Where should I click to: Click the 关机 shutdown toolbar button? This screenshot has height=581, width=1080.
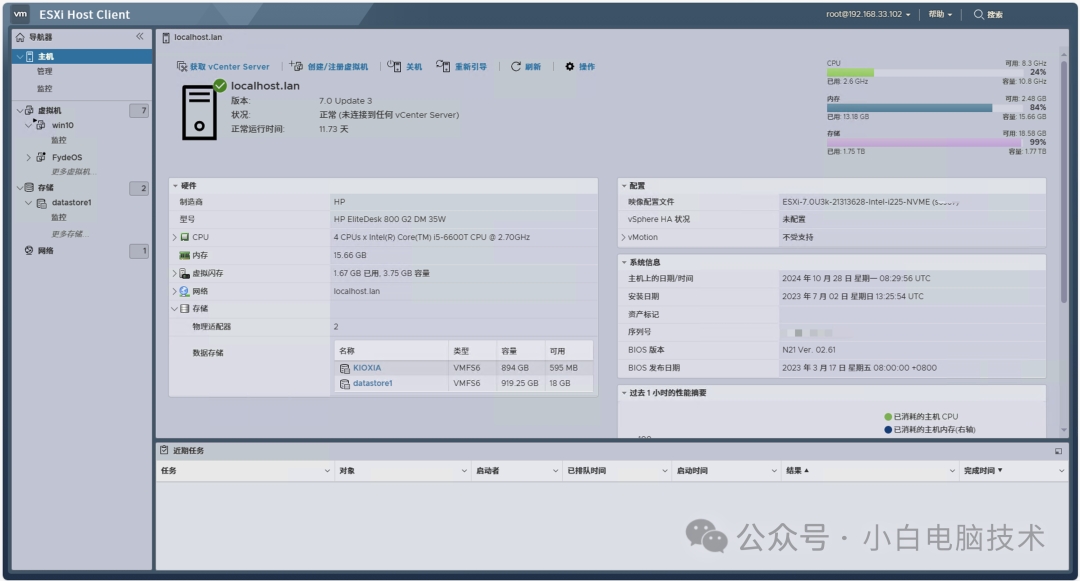click(404, 67)
